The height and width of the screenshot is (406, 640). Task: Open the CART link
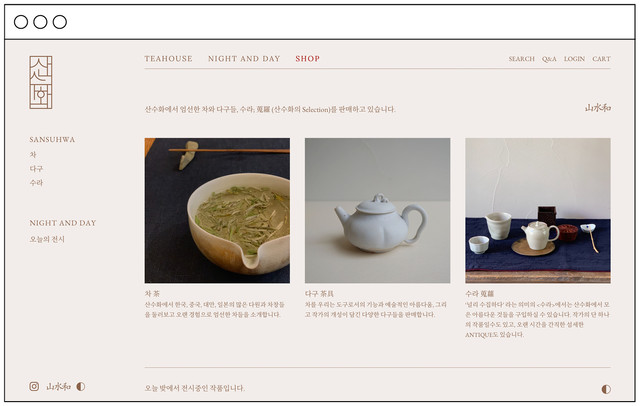[601, 59]
